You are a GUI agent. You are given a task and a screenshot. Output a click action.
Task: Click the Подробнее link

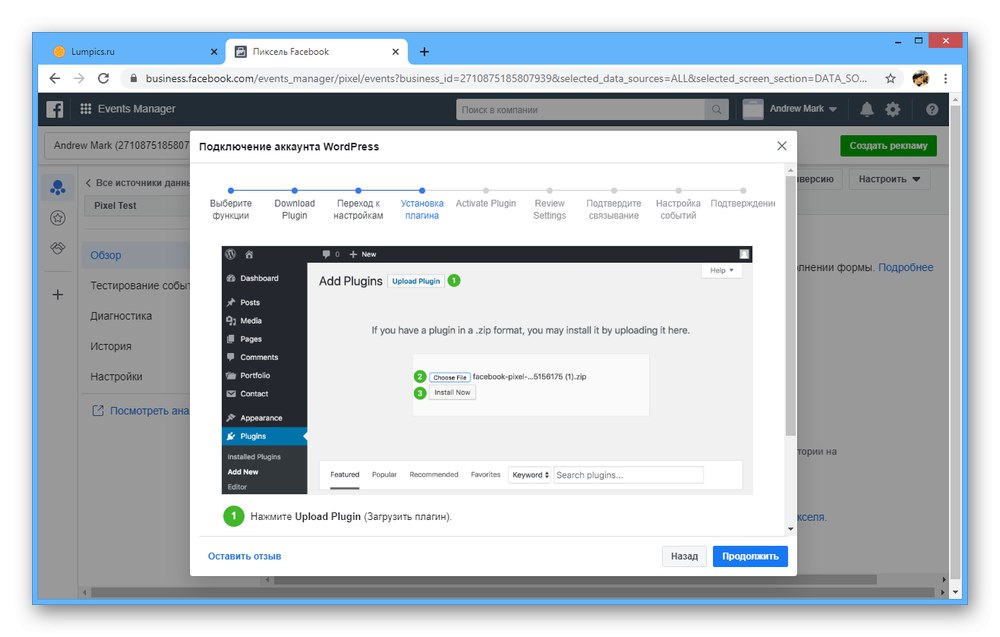pyautogui.click(x=906, y=267)
